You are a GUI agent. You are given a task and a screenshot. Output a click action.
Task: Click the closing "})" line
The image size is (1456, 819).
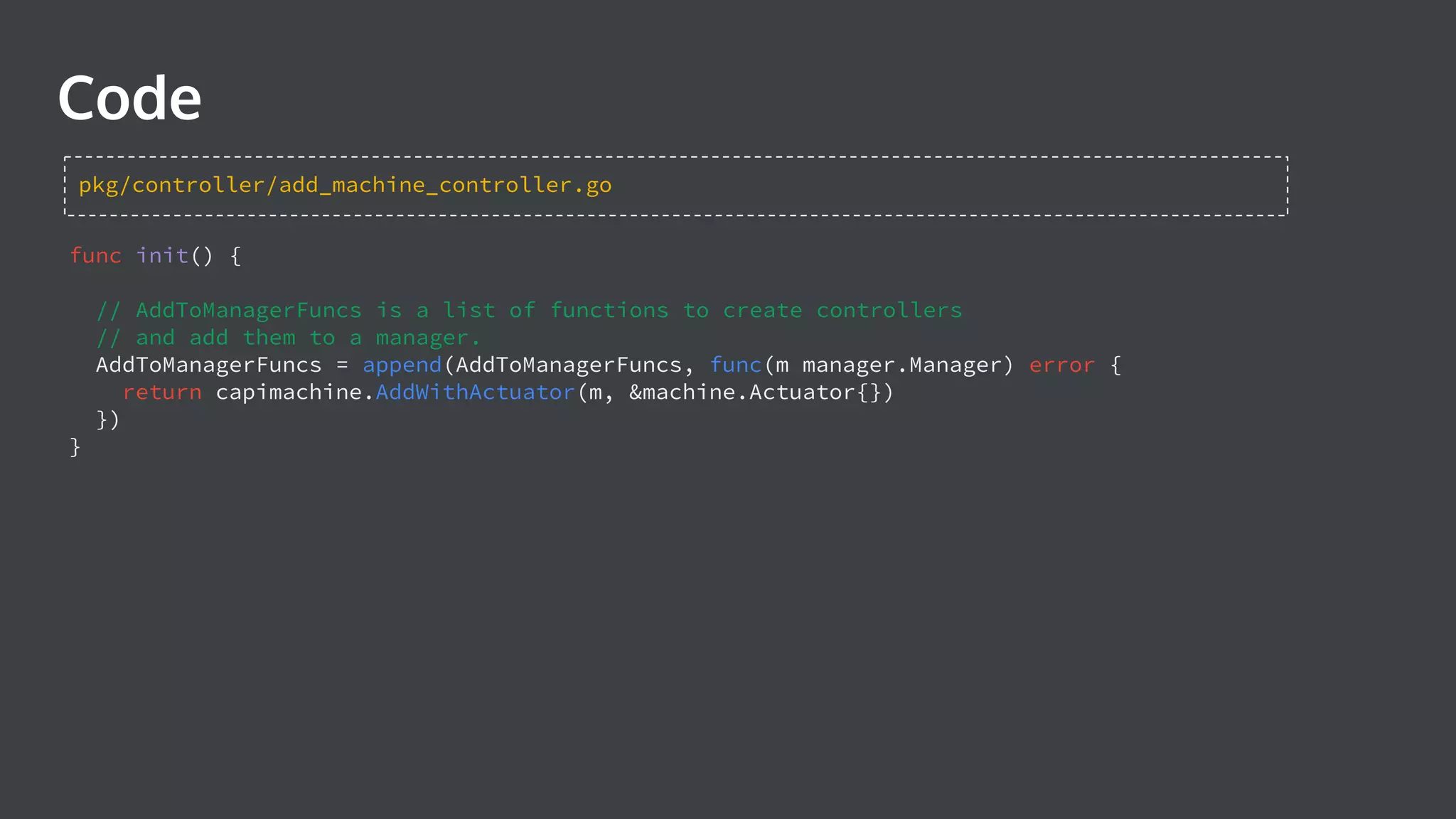click(108, 419)
